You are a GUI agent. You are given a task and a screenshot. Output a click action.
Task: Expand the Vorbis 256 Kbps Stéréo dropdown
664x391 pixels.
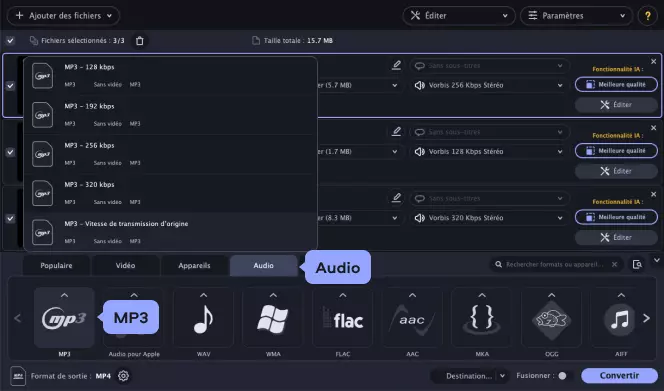489,86
